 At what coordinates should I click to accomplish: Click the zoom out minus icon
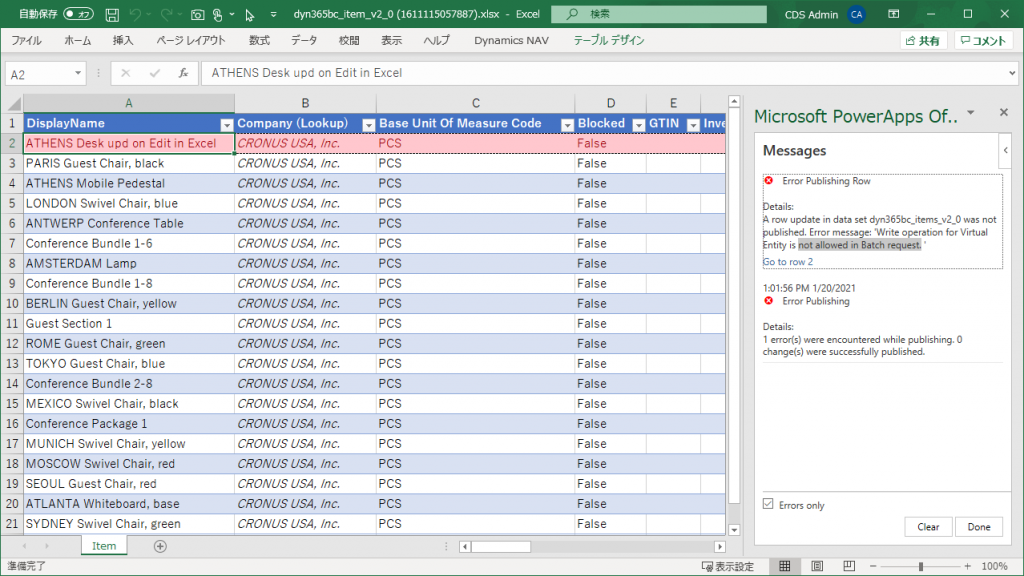pos(873,566)
